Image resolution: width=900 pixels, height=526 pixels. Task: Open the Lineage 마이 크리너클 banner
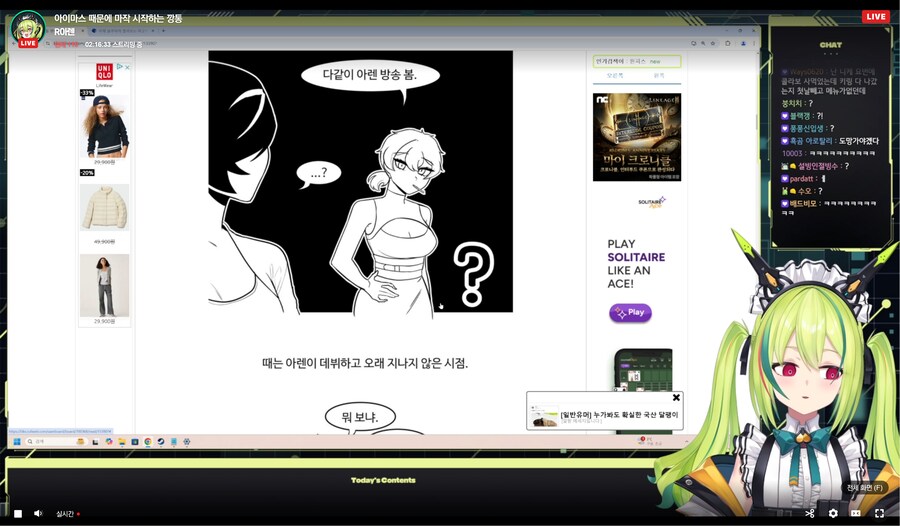(636, 137)
